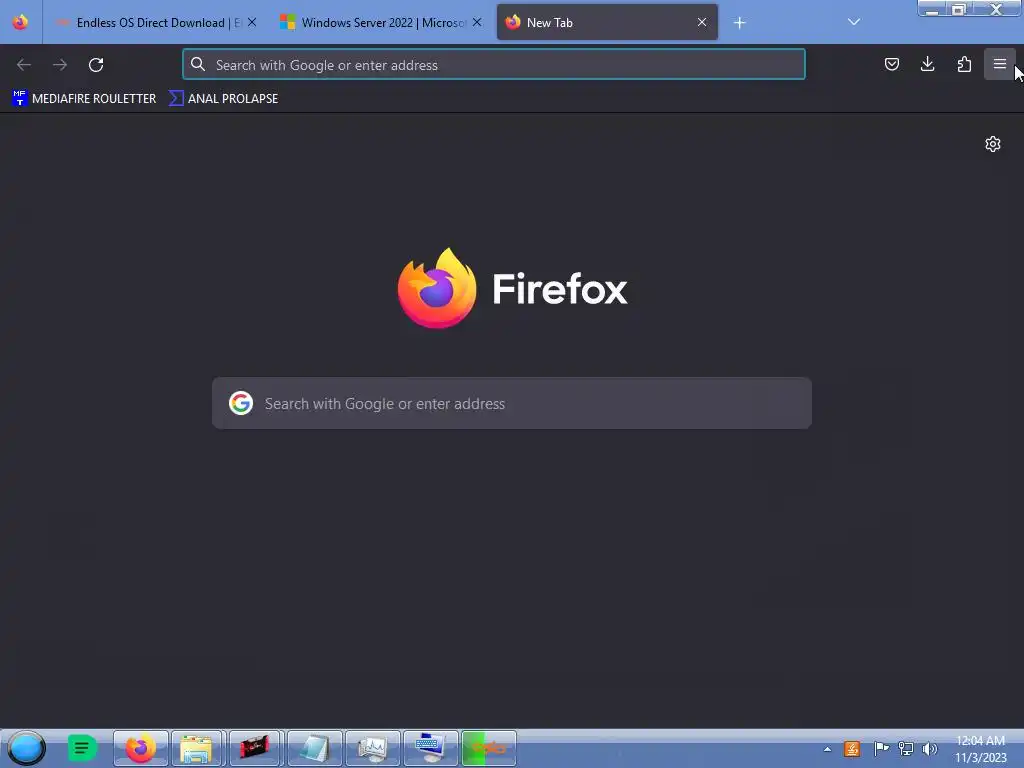Open the MEDIAFIRE ROULETTER bookmark
The width and height of the screenshot is (1024, 768).
84,99
